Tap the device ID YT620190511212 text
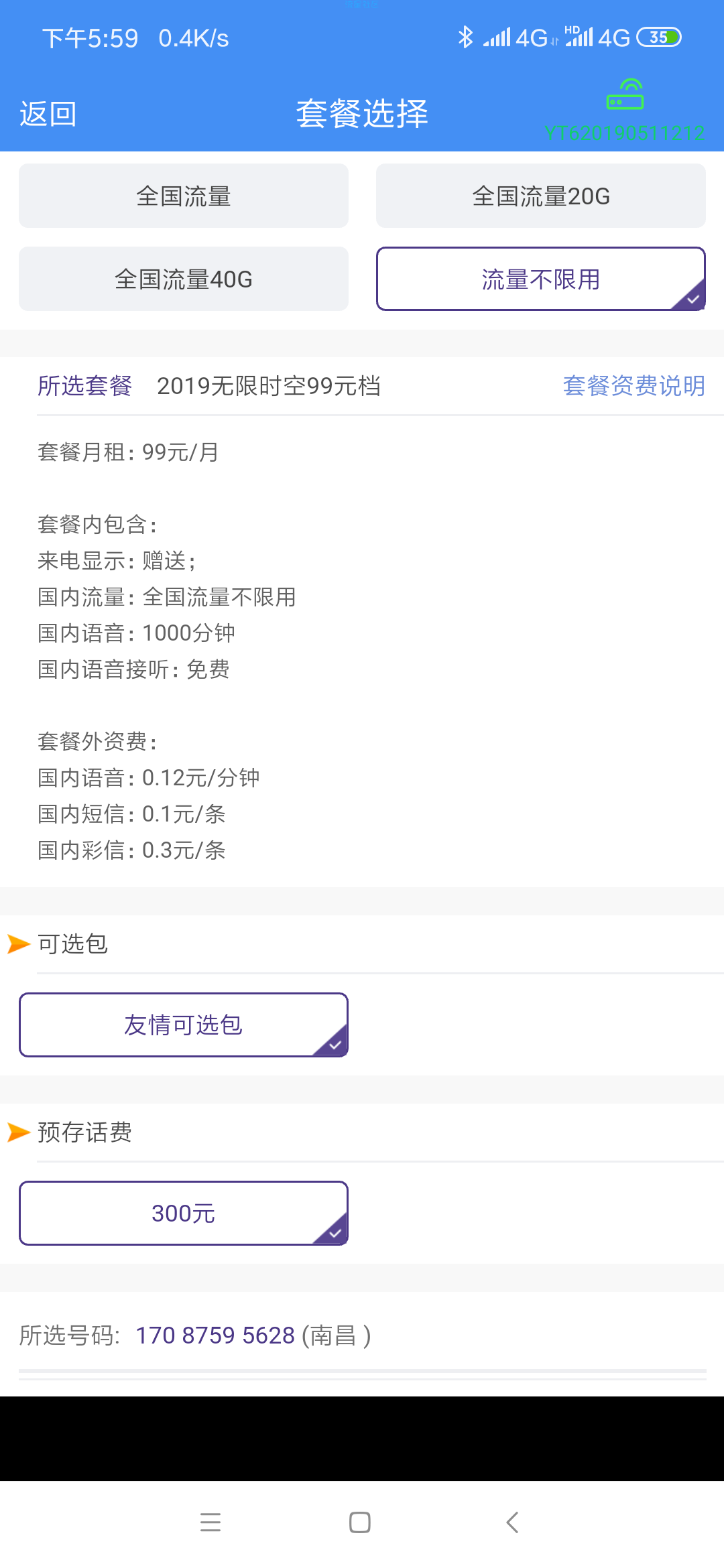Image resolution: width=724 pixels, height=1568 pixels. coord(625,133)
